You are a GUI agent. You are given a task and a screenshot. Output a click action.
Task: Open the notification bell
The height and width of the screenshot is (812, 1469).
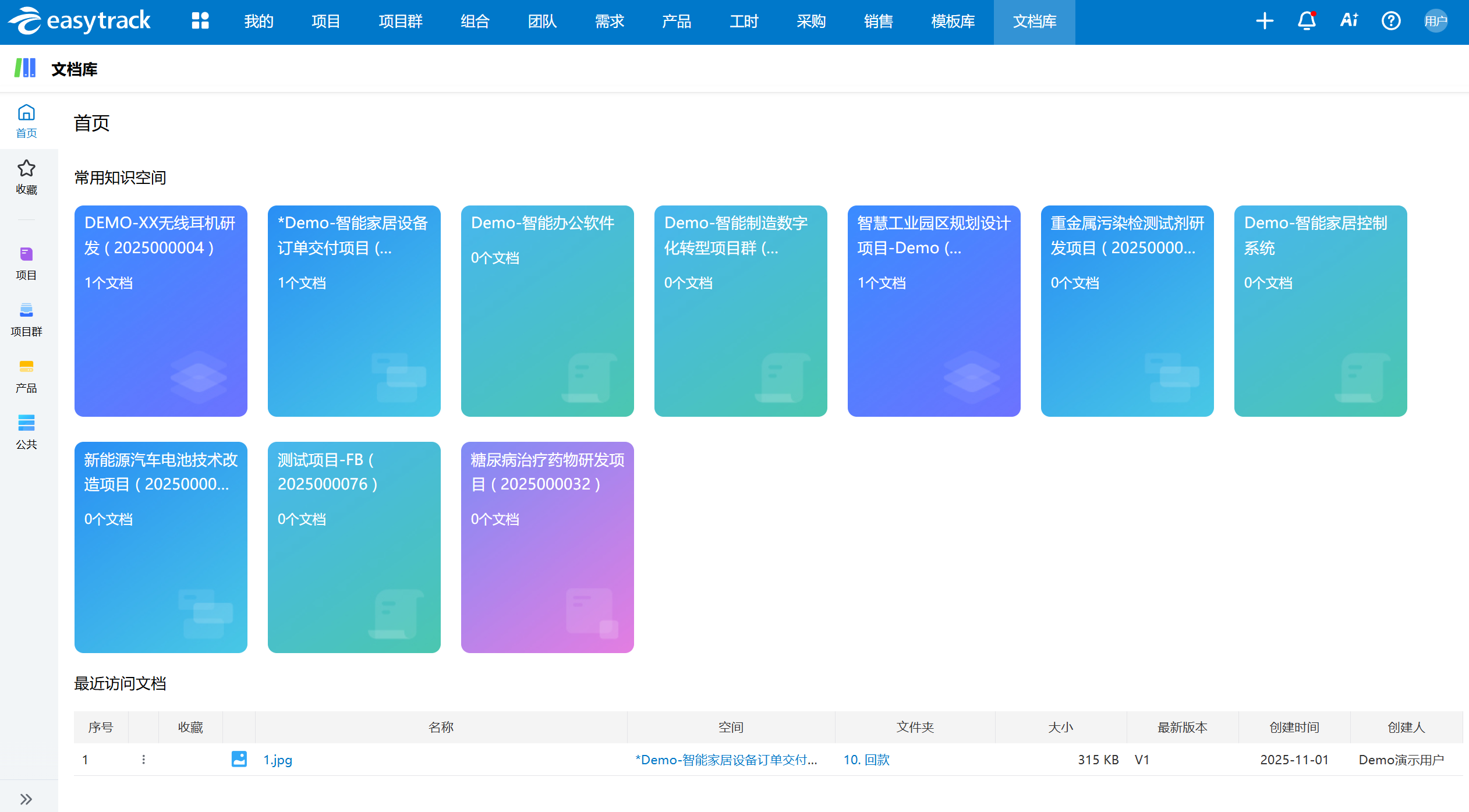pyautogui.click(x=1307, y=21)
